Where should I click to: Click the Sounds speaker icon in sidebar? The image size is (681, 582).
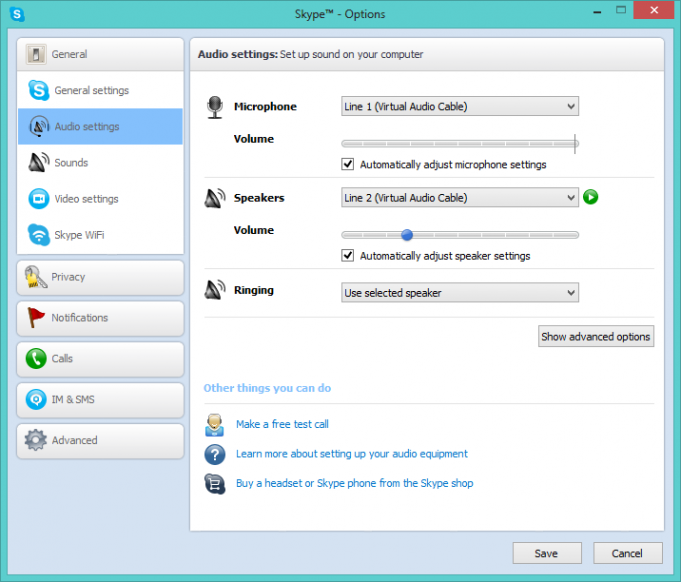[x=39, y=162]
